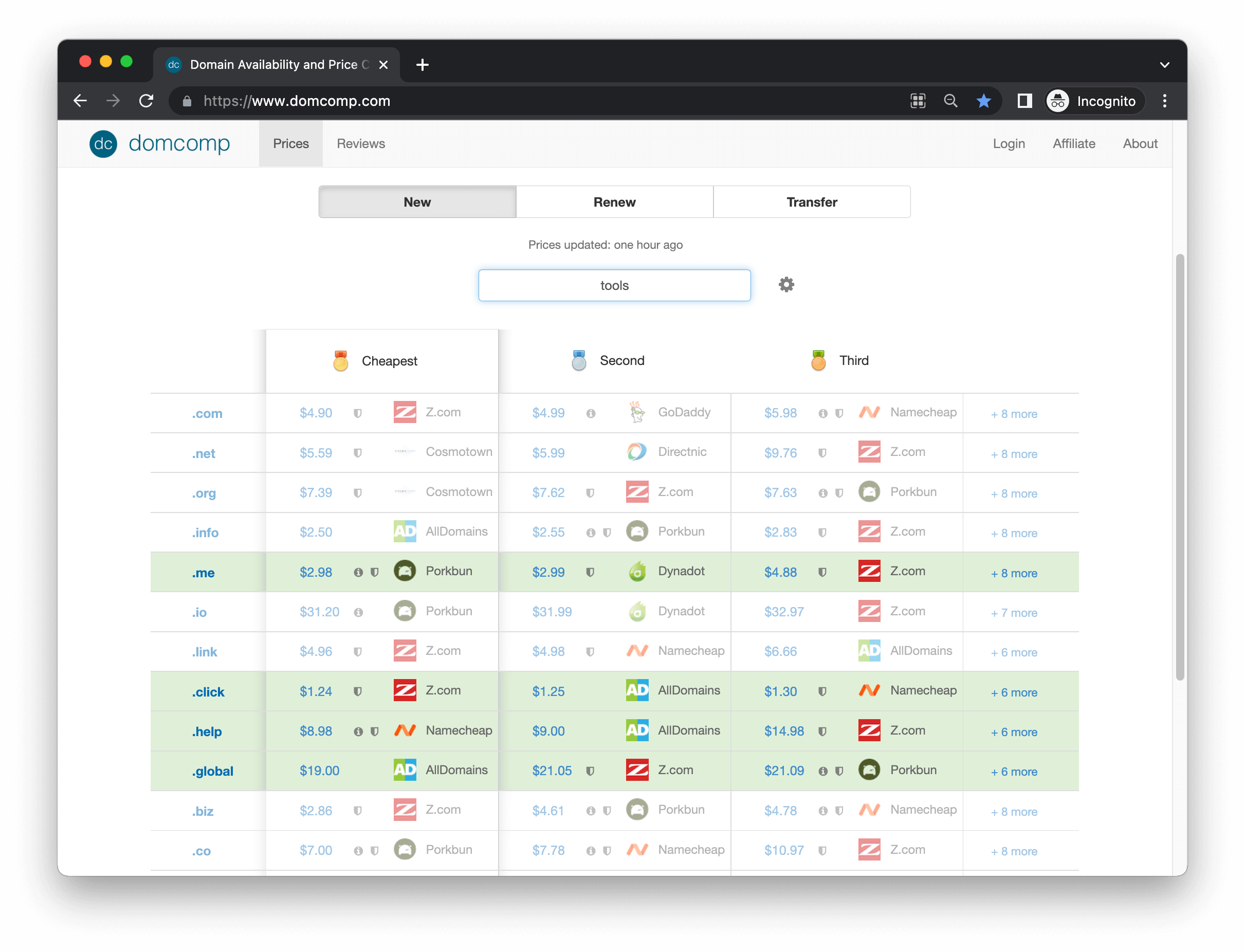Switch to Renew pricing
The height and width of the screenshot is (952, 1245).
pos(614,202)
